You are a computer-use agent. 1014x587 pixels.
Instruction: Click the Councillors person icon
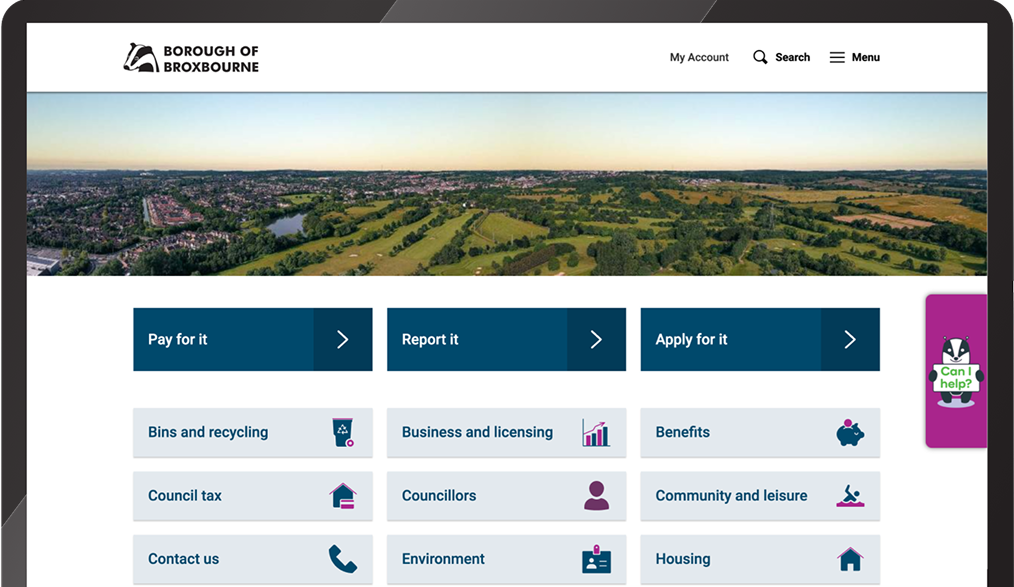pos(596,496)
